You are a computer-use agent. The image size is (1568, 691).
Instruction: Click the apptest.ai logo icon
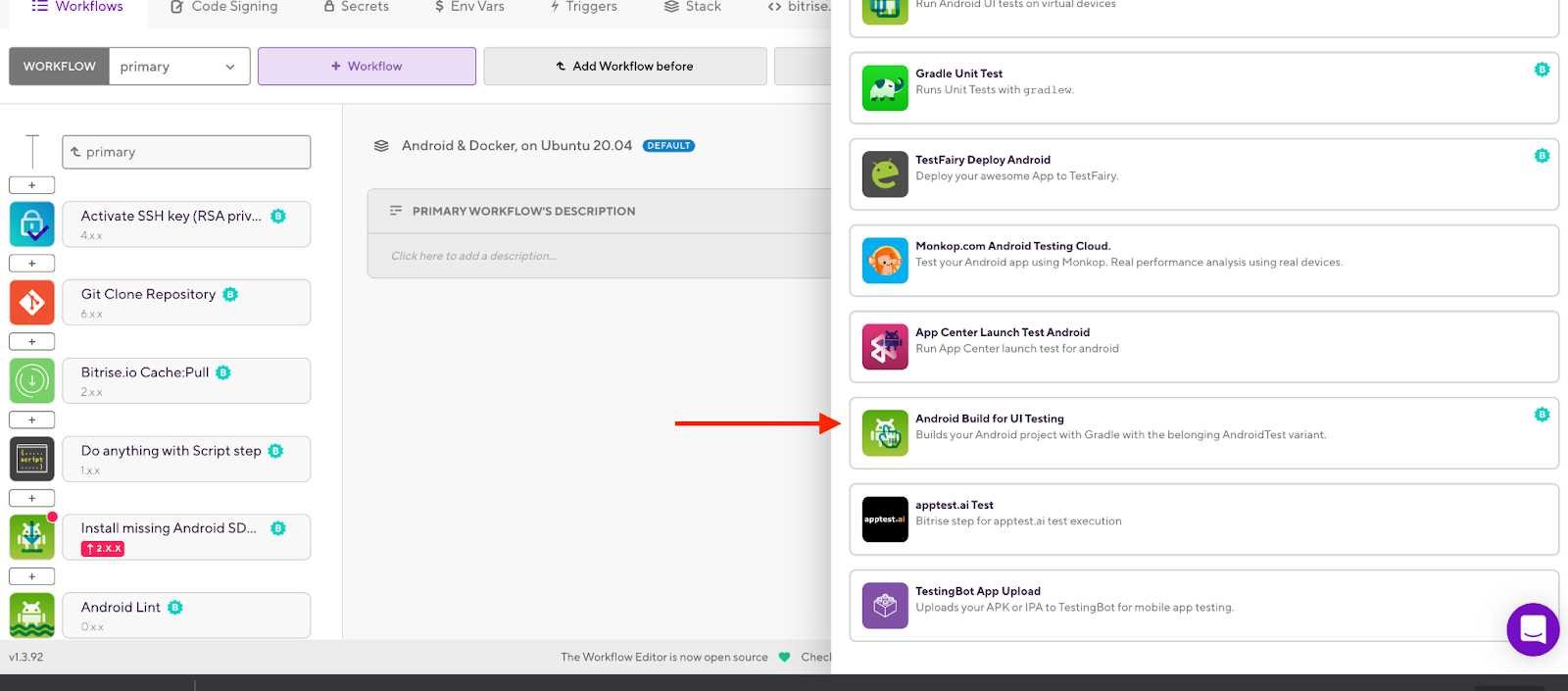pyautogui.click(x=885, y=519)
